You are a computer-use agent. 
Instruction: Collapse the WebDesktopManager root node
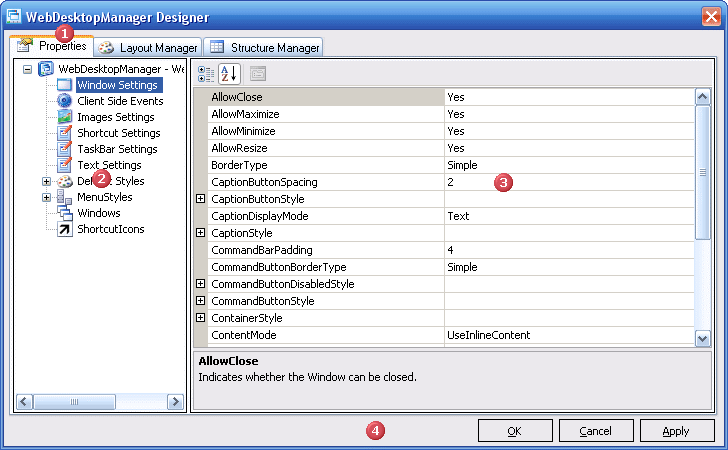coord(27,69)
